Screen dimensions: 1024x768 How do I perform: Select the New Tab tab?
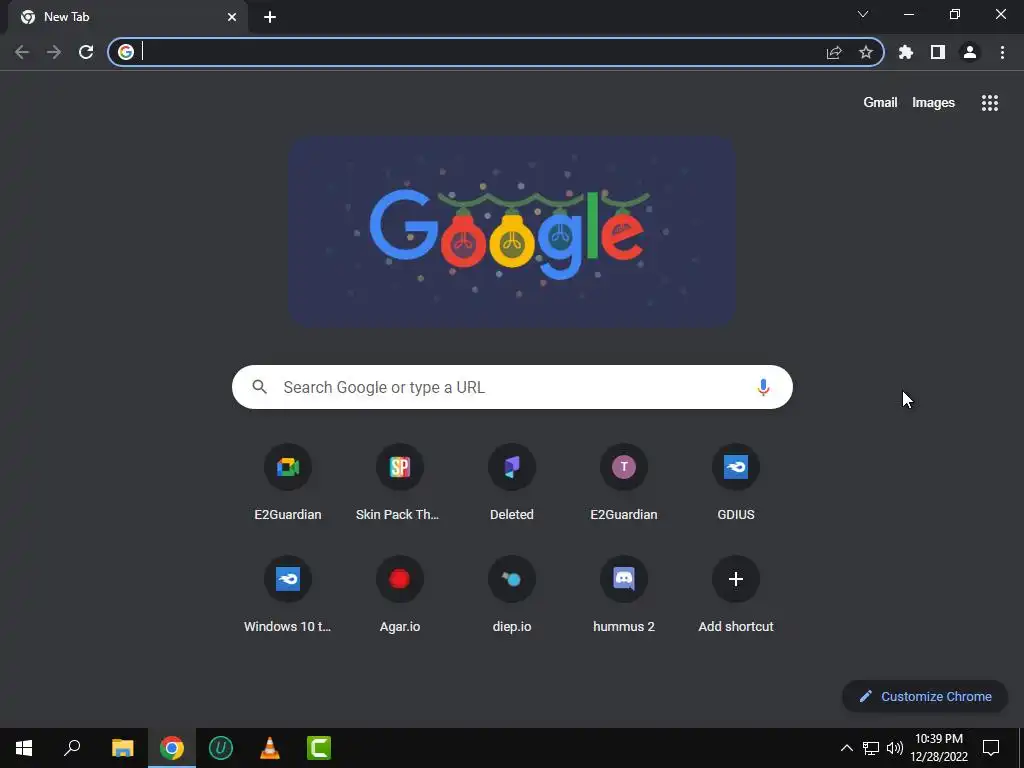tap(127, 17)
